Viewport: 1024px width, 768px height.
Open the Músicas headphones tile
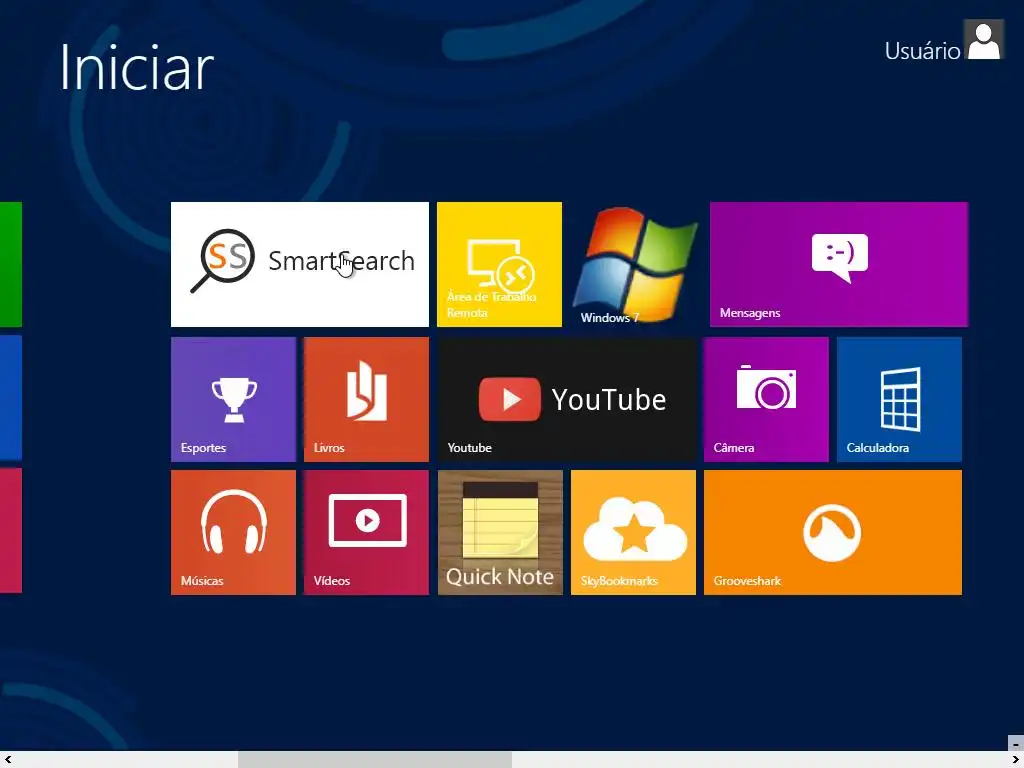point(233,532)
